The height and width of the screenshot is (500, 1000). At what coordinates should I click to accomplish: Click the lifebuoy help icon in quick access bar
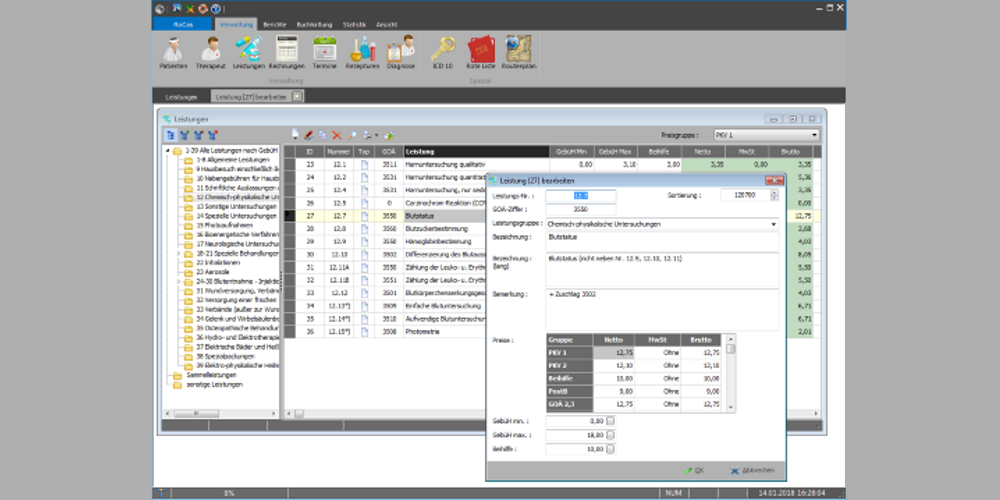click(x=202, y=8)
